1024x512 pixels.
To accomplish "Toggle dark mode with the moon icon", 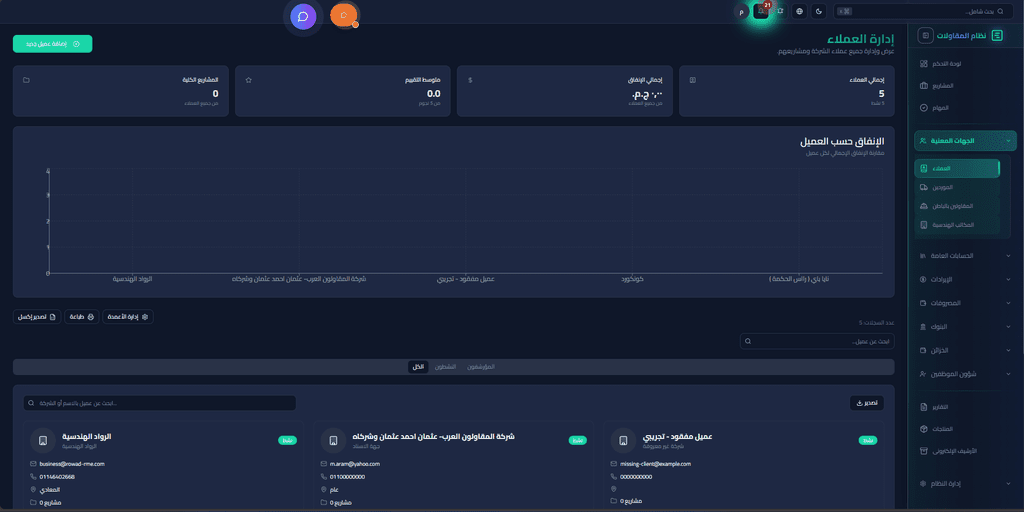I will coord(819,11).
